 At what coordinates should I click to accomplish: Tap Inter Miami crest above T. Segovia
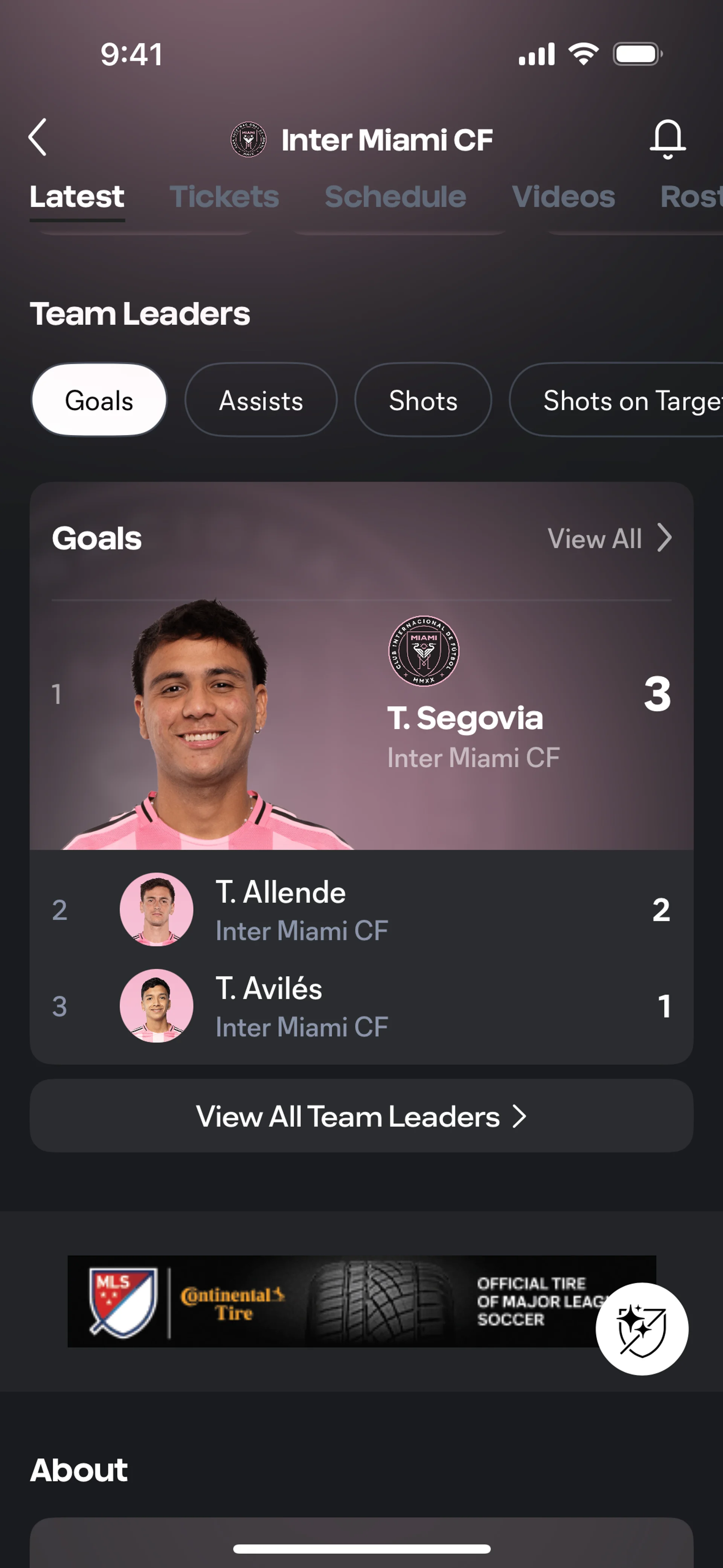pyautogui.click(x=424, y=651)
